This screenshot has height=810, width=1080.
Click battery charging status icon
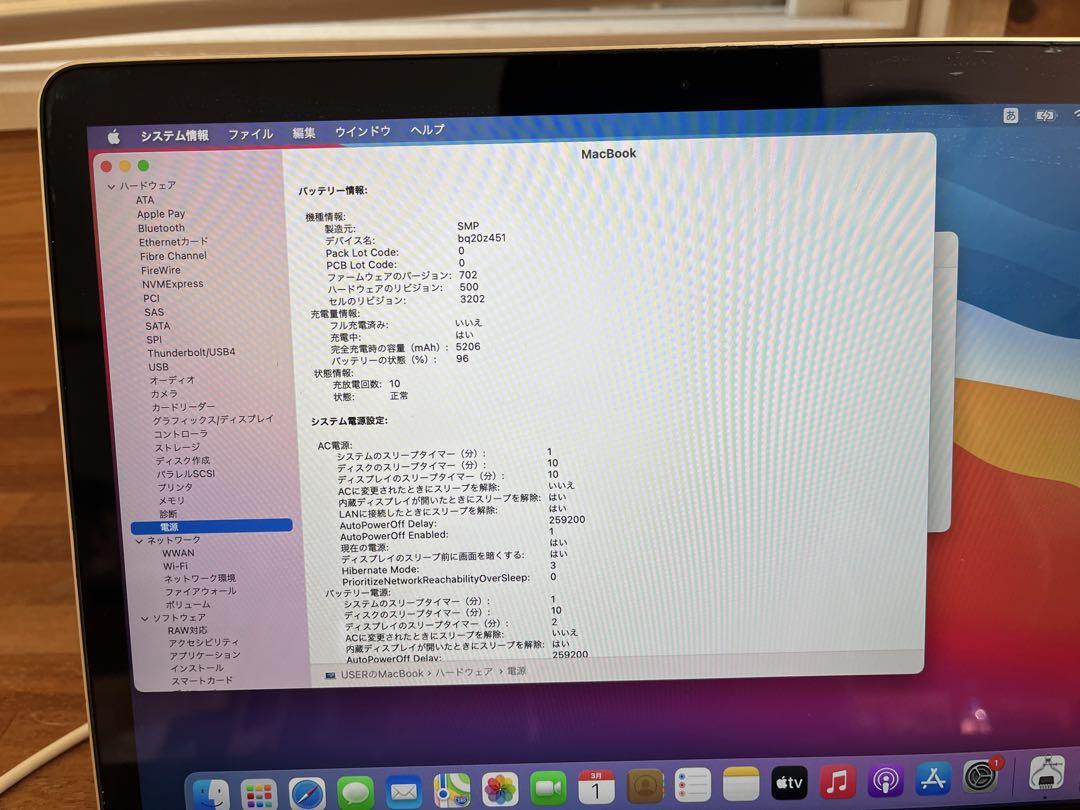1045,115
